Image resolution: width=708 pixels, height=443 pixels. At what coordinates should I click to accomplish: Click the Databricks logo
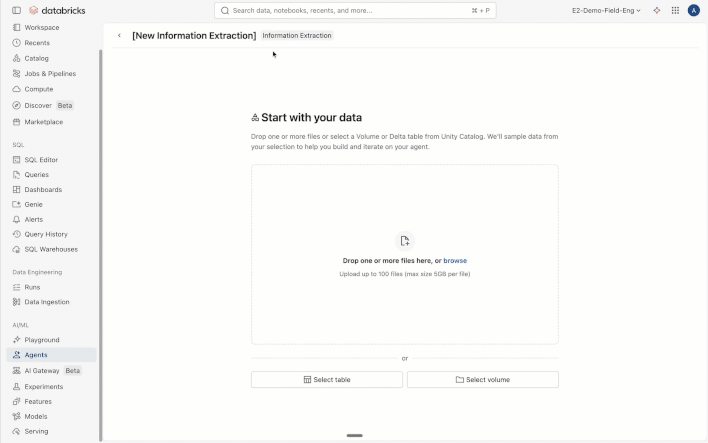tap(57, 10)
